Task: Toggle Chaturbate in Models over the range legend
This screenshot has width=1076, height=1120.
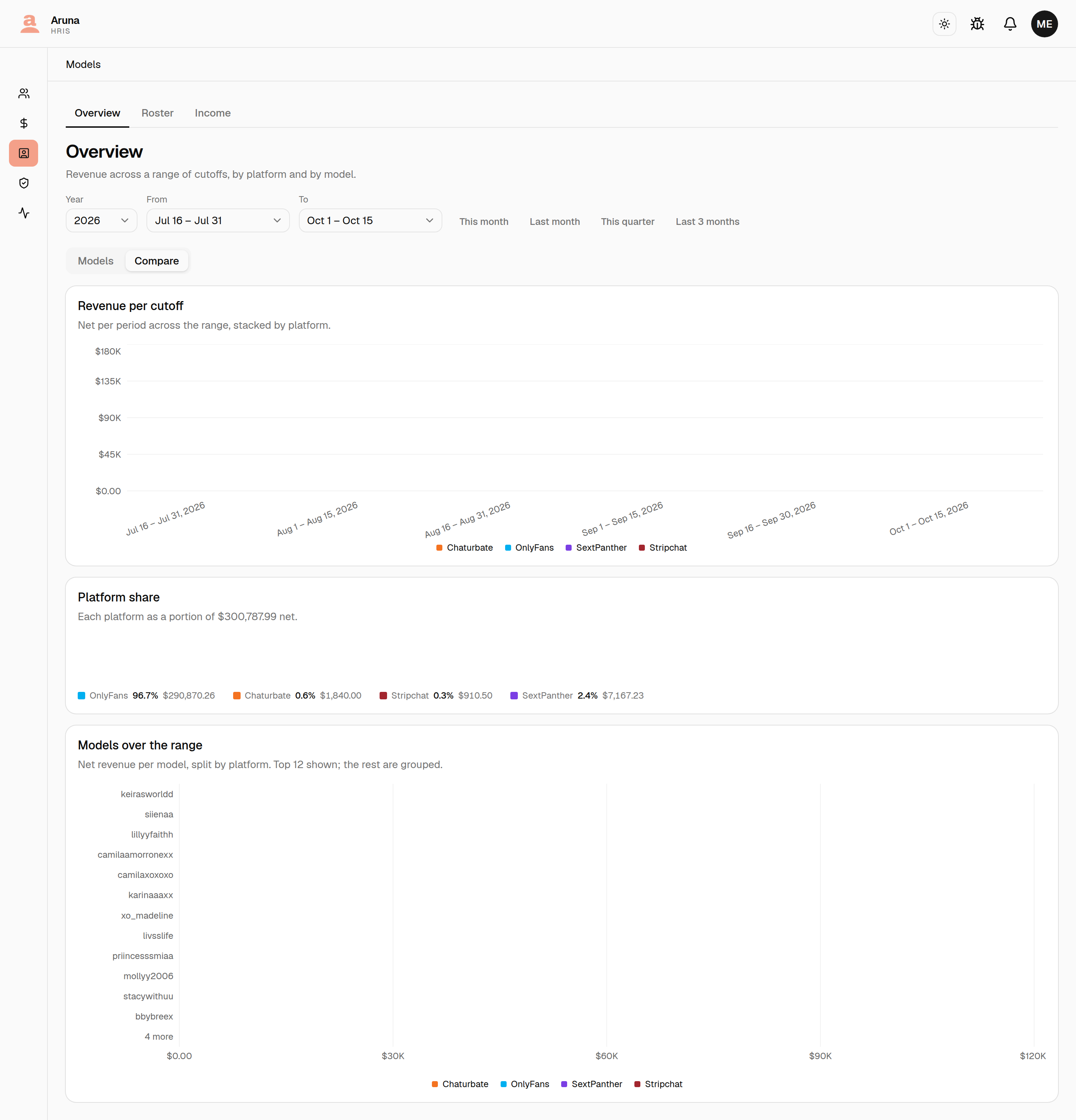Action: (460, 1084)
